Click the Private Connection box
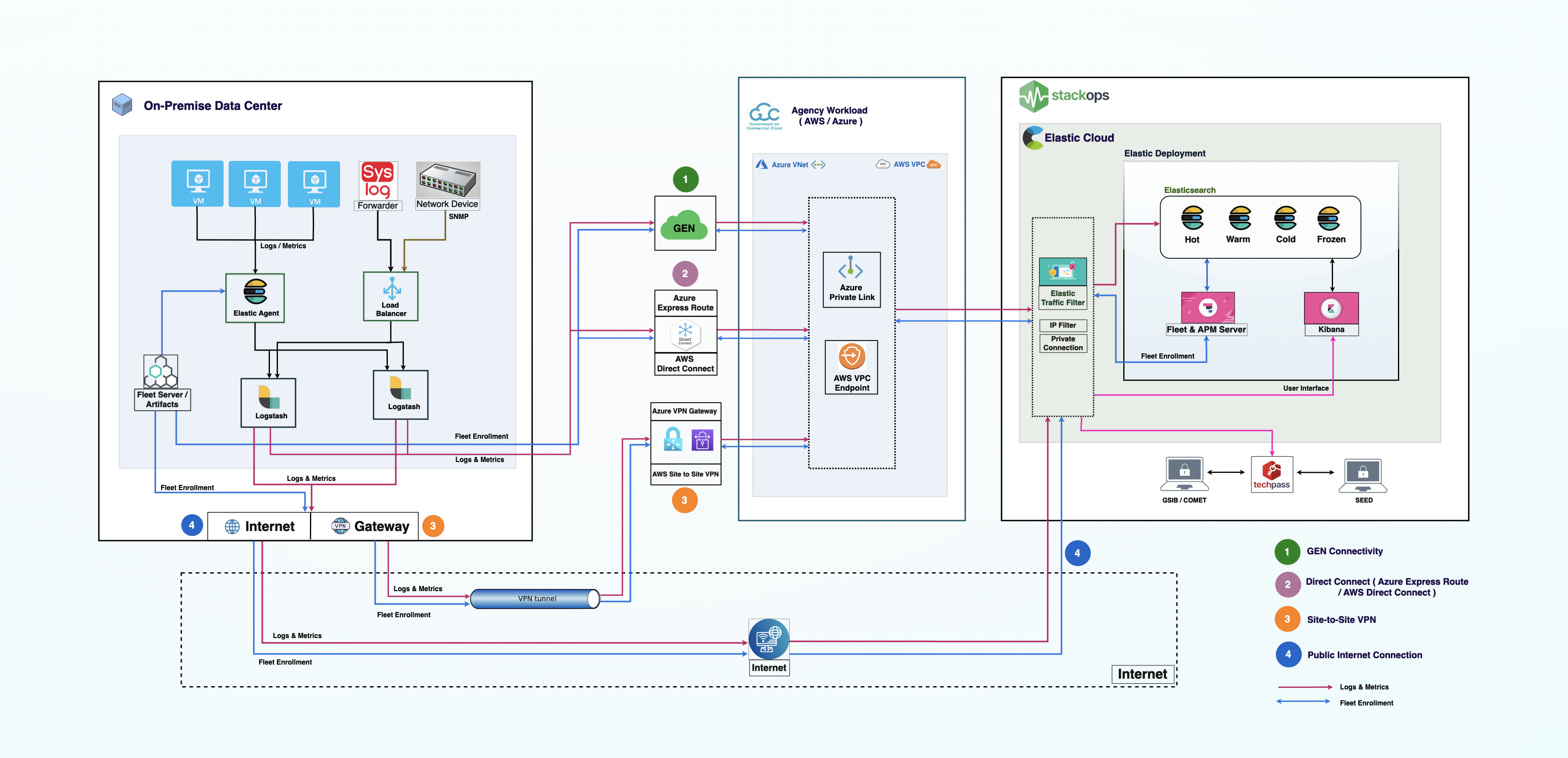The image size is (1568, 758). (x=1063, y=343)
